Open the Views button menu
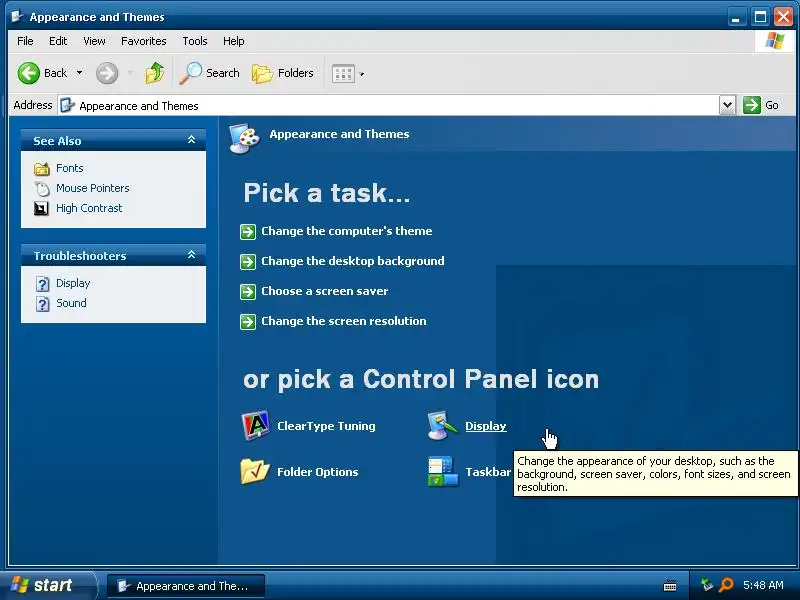 coord(348,73)
